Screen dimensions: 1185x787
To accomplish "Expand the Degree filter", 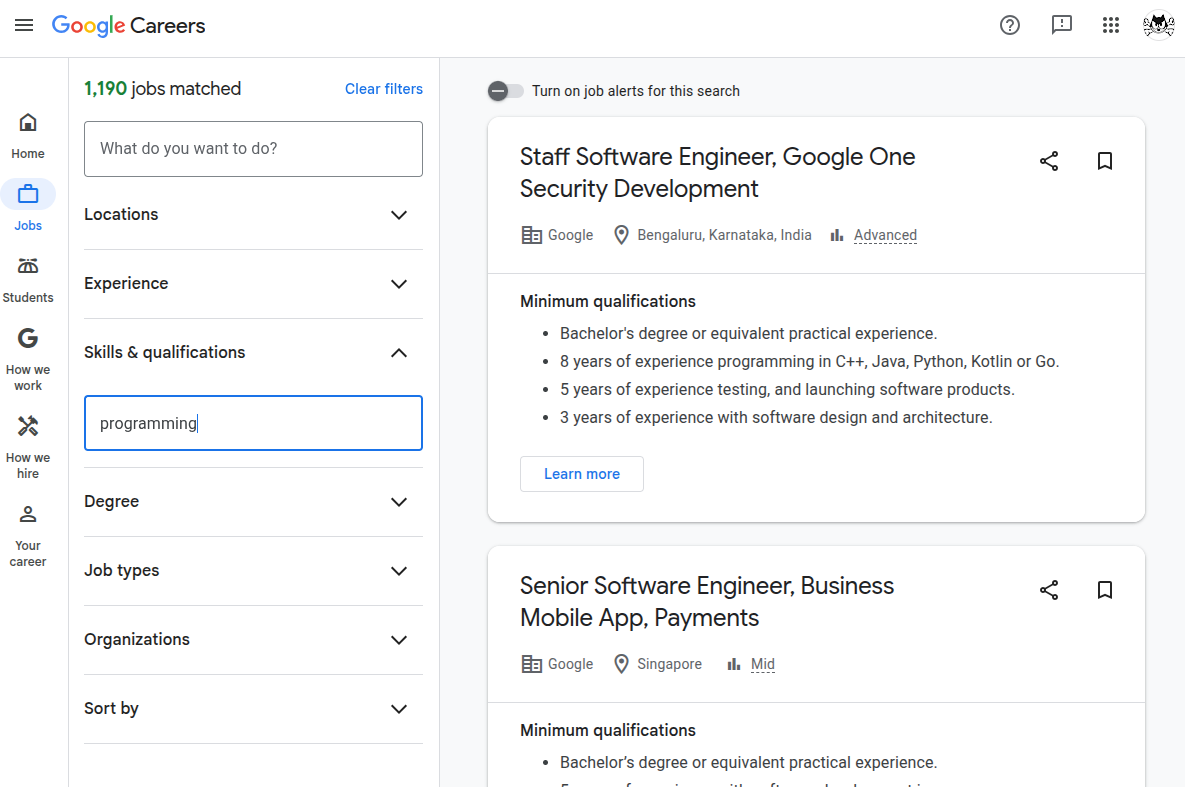I will [x=253, y=502].
